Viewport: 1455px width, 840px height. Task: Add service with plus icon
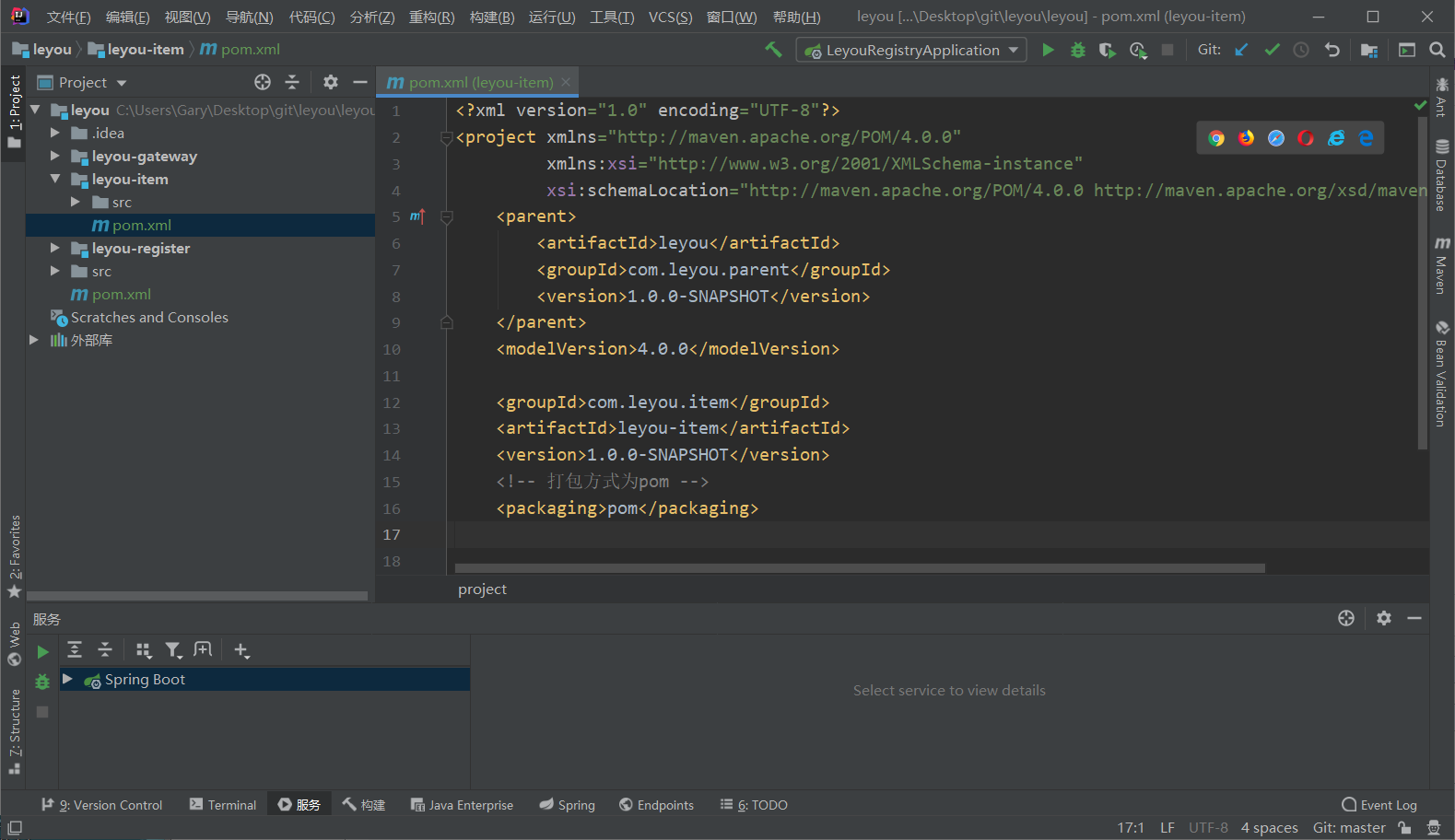pos(241,650)
